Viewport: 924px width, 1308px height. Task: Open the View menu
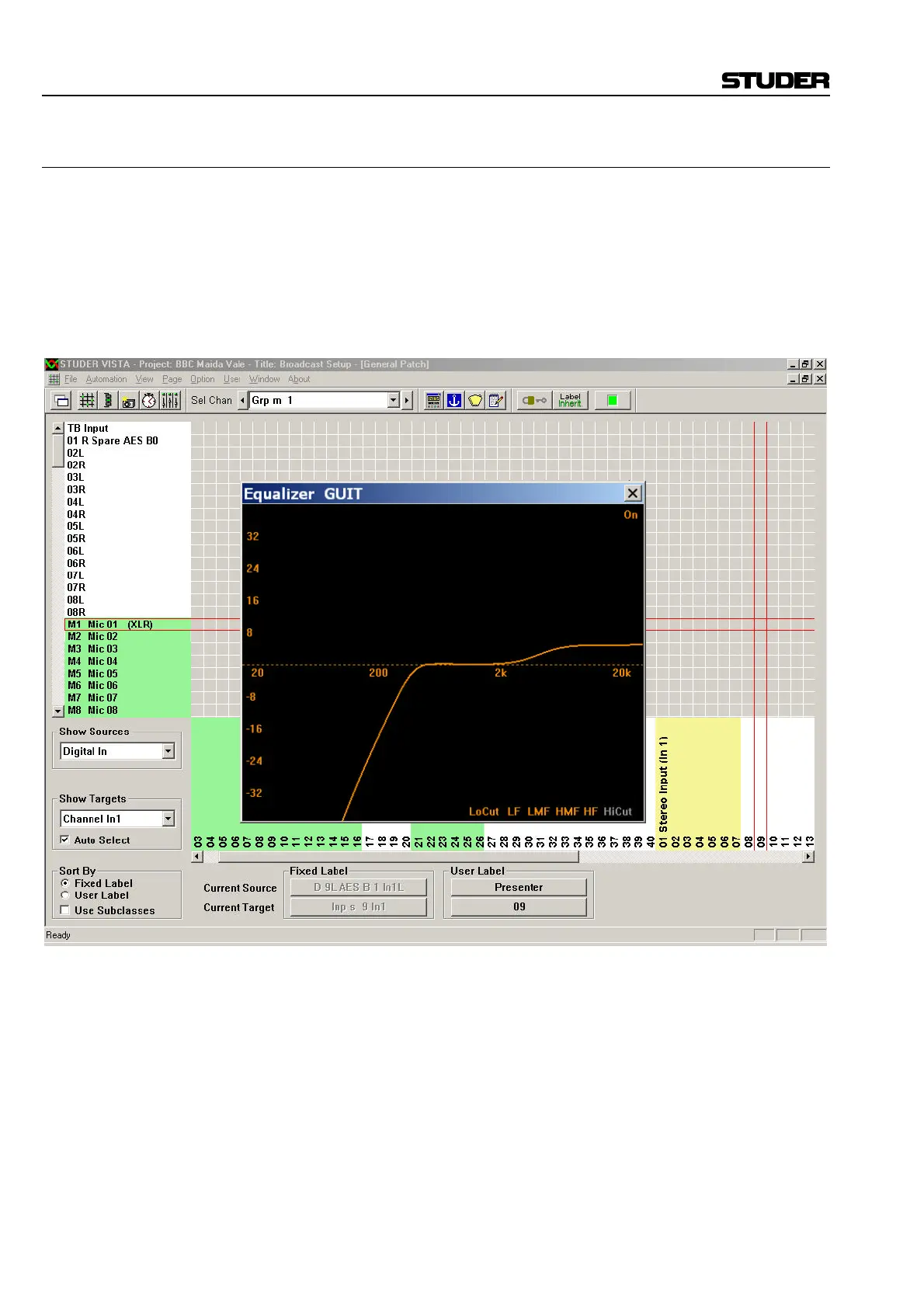pos(144,379)
